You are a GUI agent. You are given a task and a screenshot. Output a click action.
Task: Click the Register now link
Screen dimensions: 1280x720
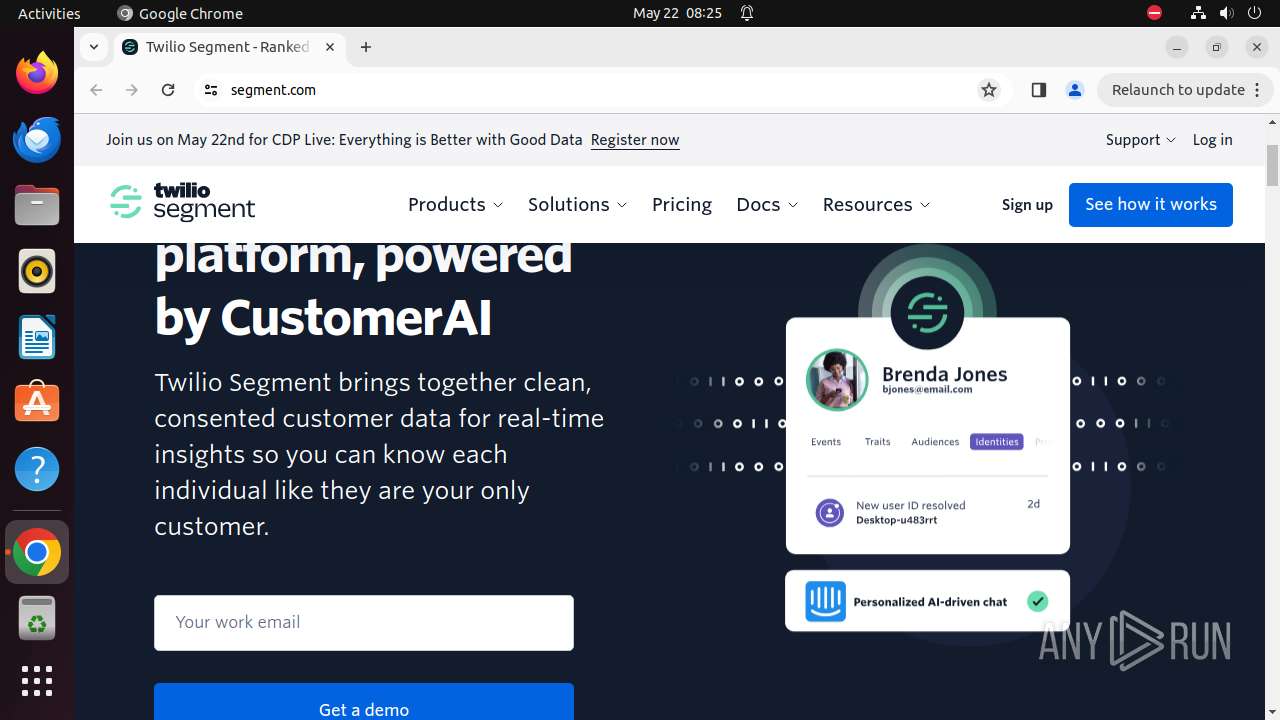tap(635, 140)
